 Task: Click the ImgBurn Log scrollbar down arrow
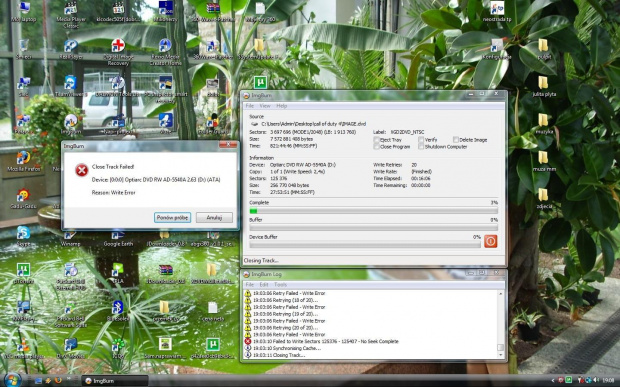coord(501,355)
